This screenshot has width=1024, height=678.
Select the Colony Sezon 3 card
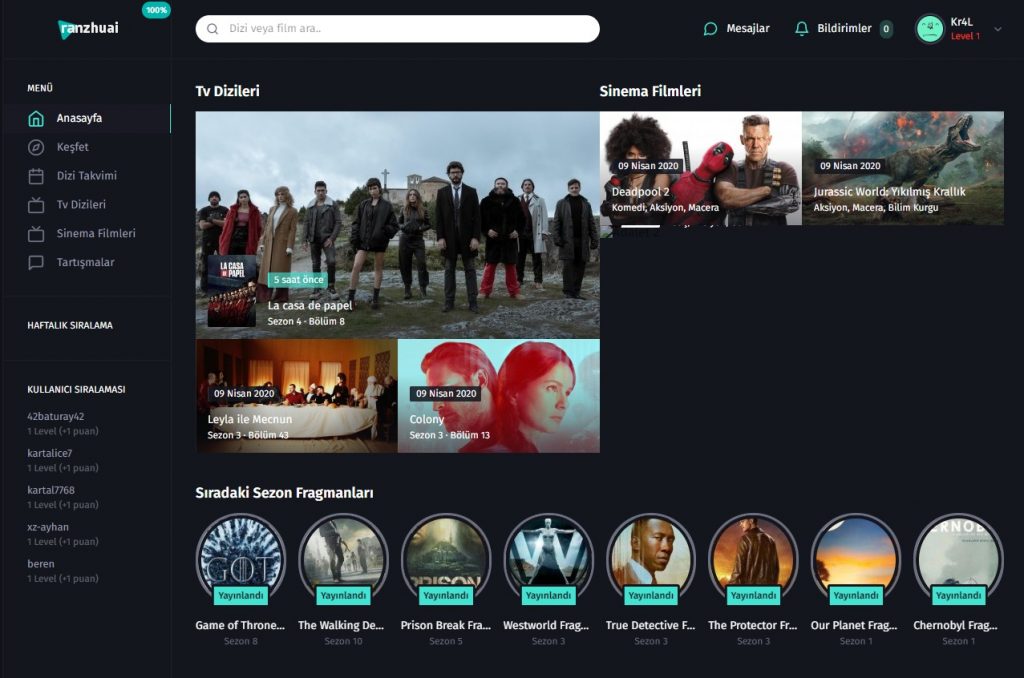(x=498, y=396)
